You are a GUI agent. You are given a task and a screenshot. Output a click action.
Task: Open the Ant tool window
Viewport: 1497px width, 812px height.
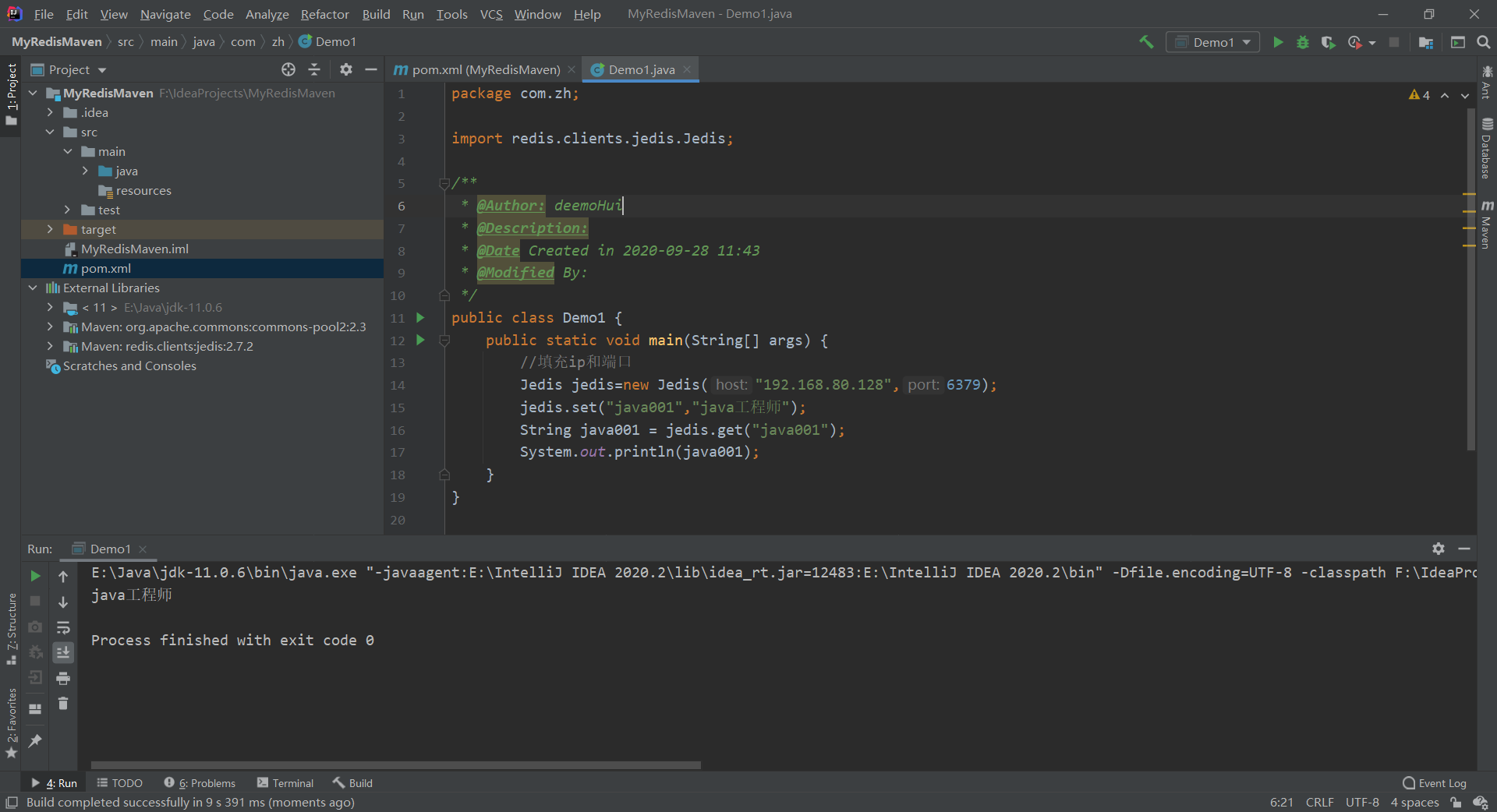(x=1487, y=82)
